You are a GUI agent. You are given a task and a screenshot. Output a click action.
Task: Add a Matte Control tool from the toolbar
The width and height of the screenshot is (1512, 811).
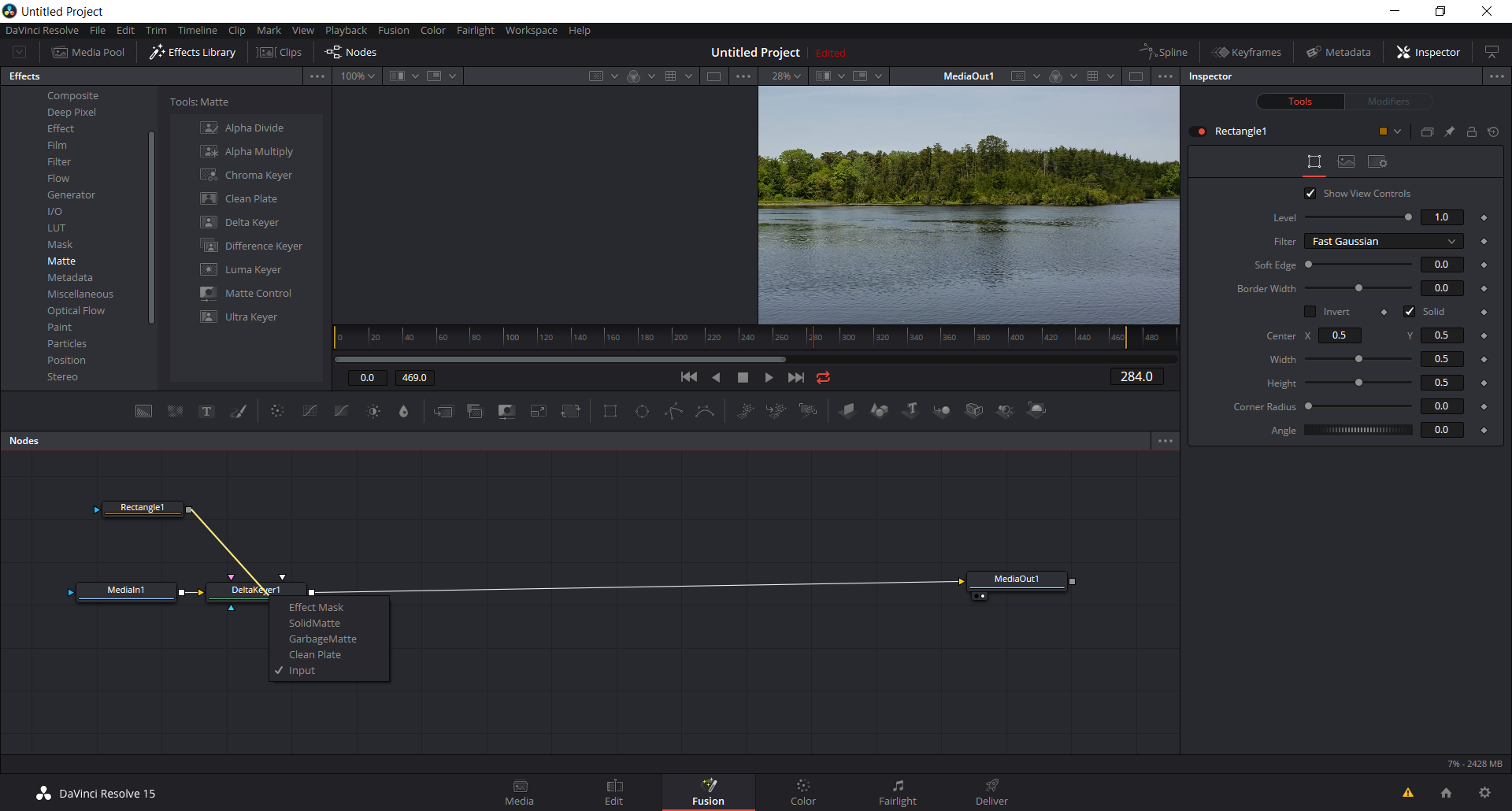506,411
